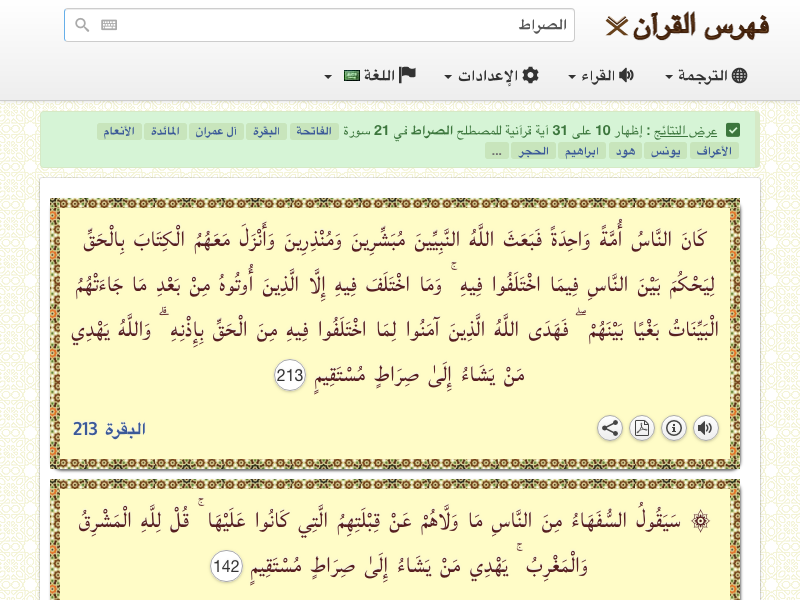Filter results by المائدة surah tag
The height and width of the screenshot is (600, 800).
point(165,131)
